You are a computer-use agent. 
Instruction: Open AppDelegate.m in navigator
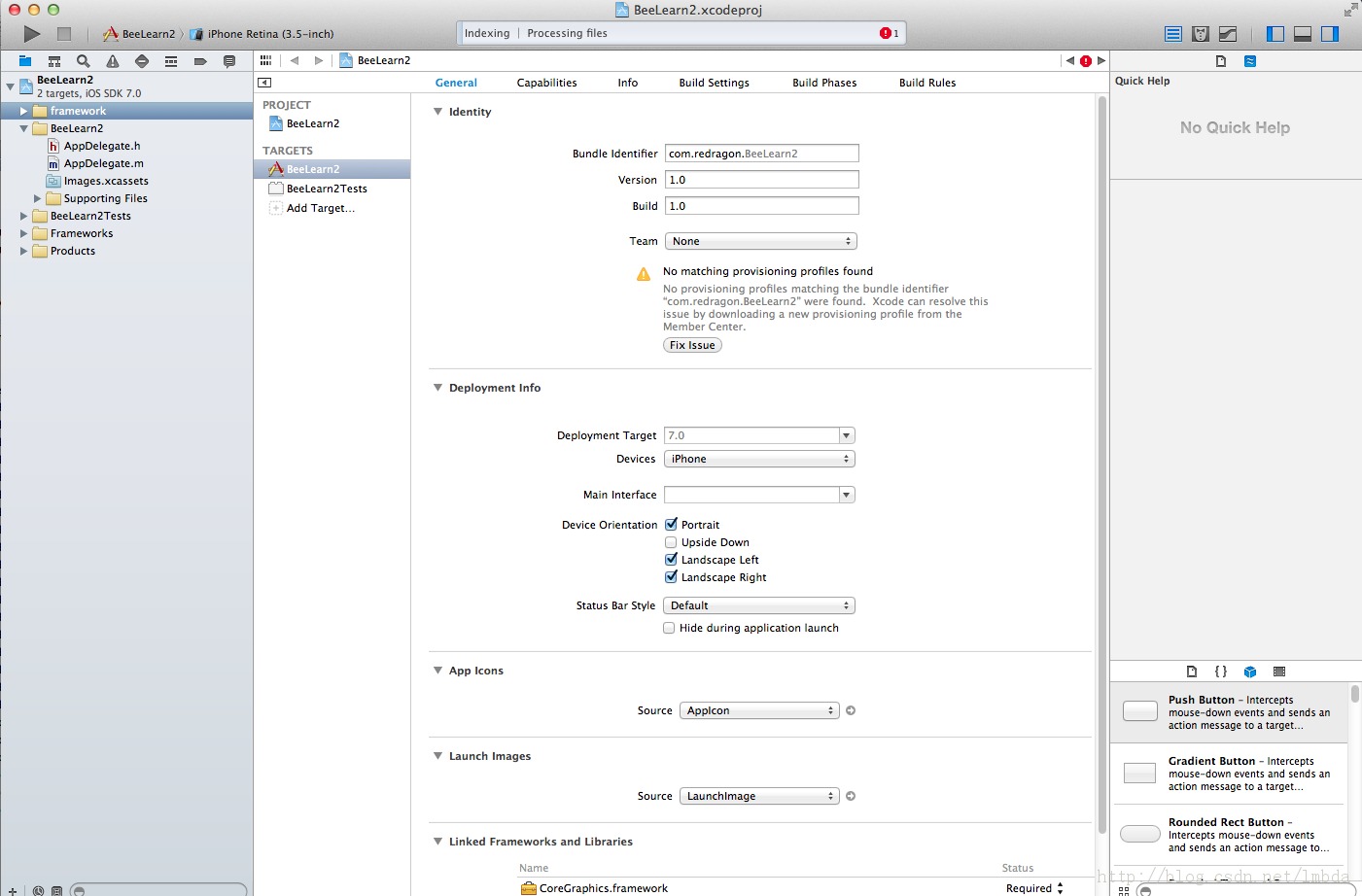tap(103, 163)
